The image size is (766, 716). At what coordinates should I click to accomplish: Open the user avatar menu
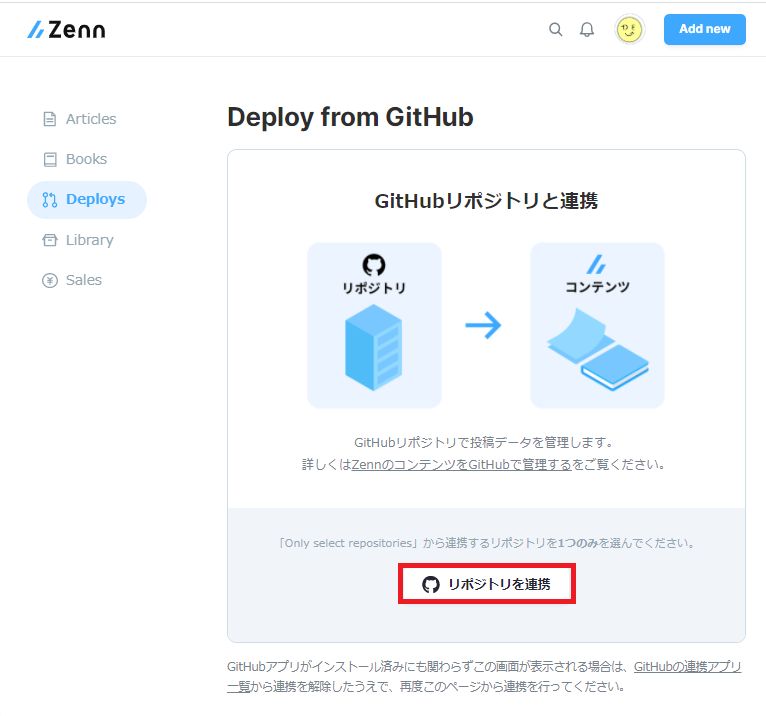pos(629,29)
